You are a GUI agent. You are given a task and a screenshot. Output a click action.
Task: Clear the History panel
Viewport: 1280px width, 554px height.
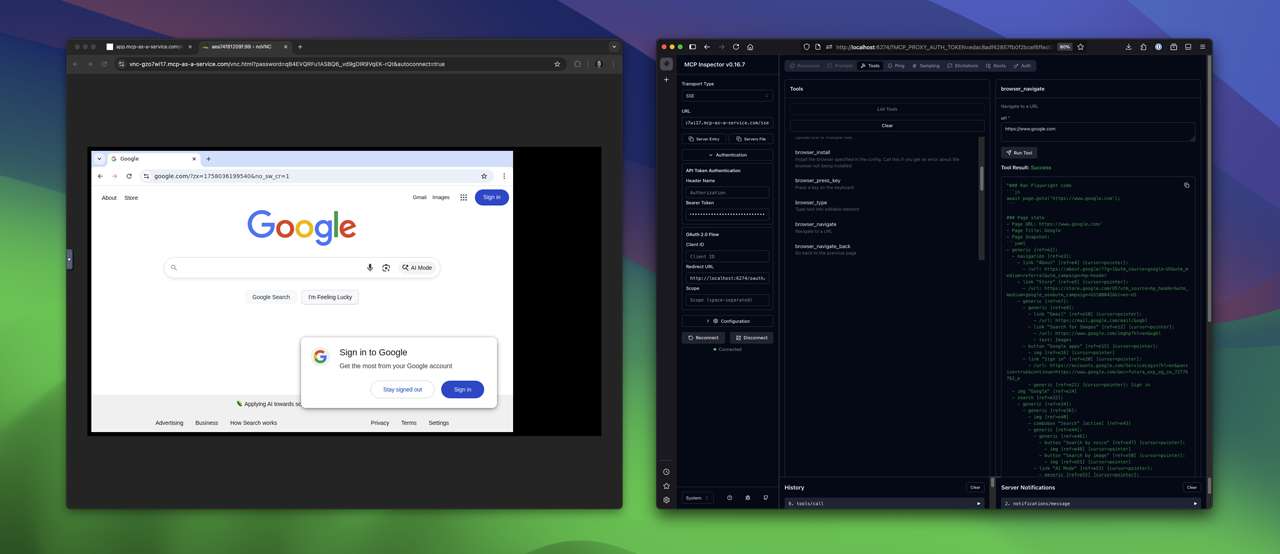pyautogui.click(x=975, y=488)
